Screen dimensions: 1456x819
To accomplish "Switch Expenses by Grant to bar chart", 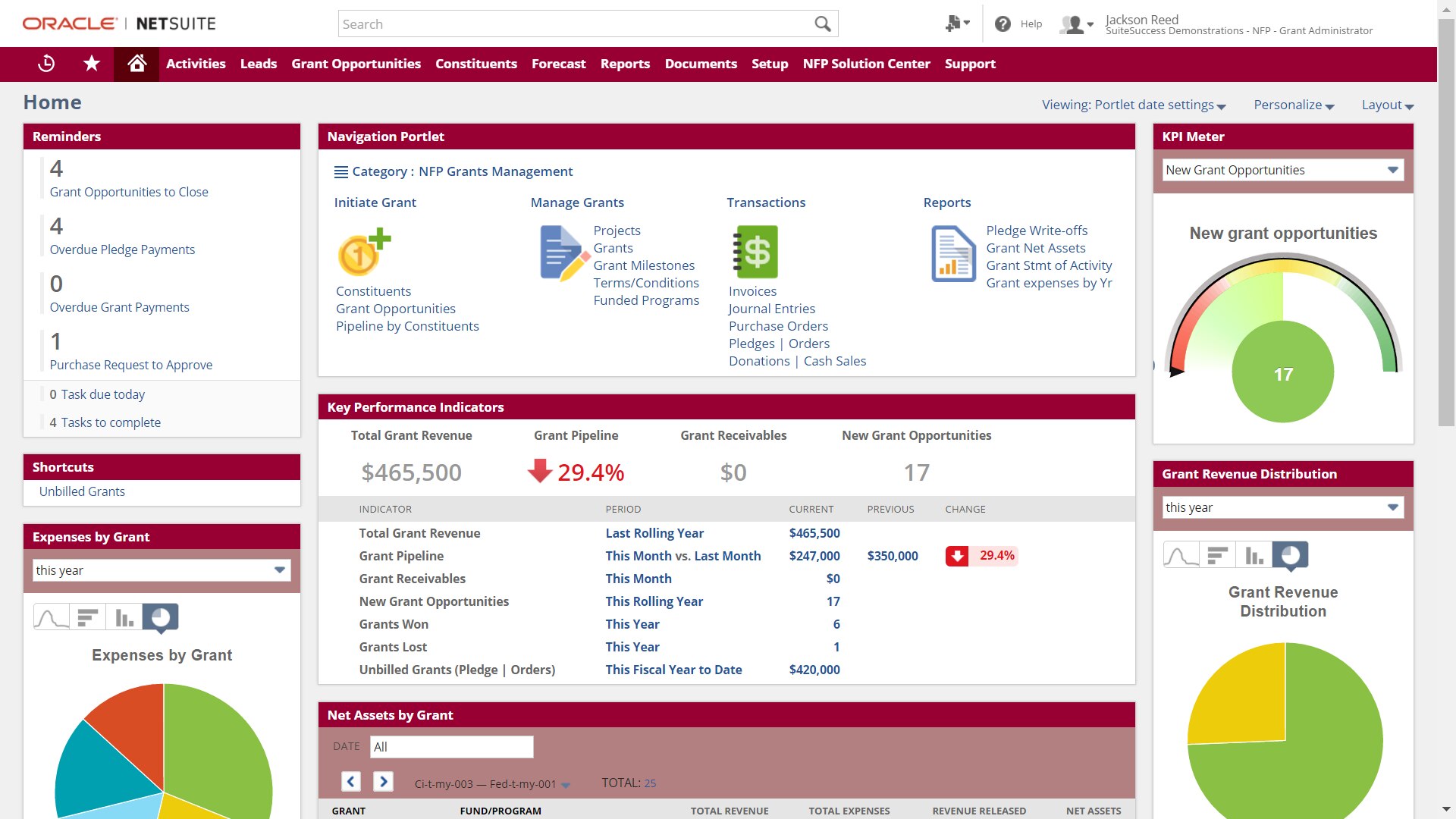I will [x=88, y=618].
